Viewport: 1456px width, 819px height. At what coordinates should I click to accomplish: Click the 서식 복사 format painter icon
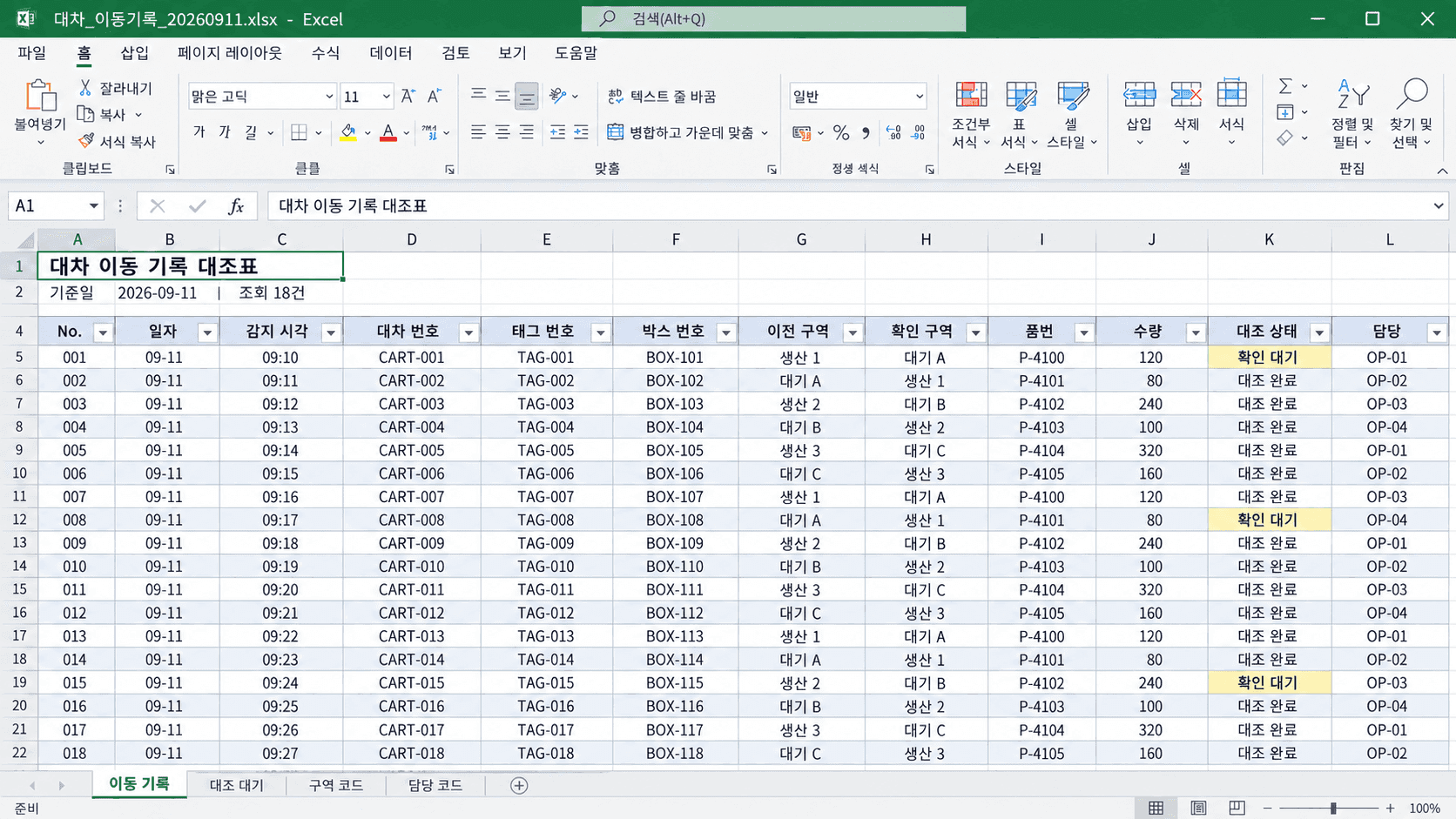point(86,140)
